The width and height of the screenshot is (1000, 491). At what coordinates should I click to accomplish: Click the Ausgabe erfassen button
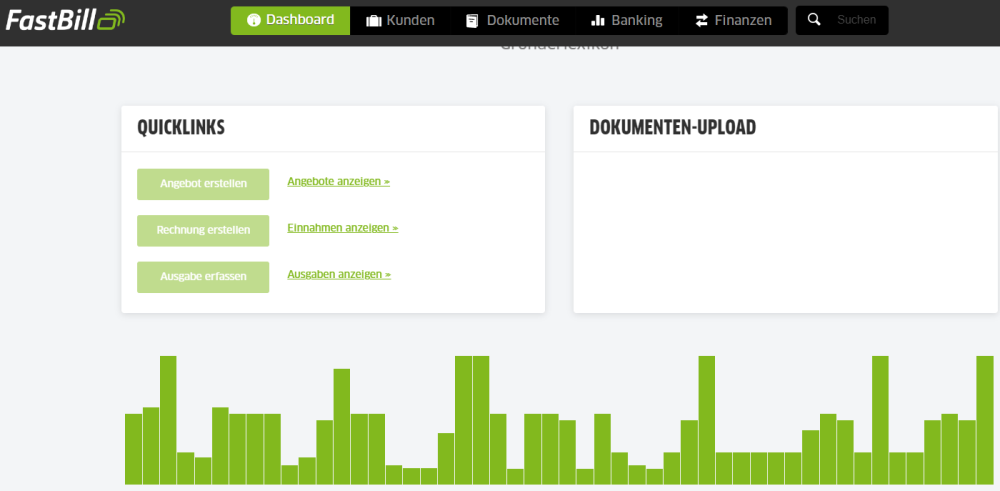[203, 277]
